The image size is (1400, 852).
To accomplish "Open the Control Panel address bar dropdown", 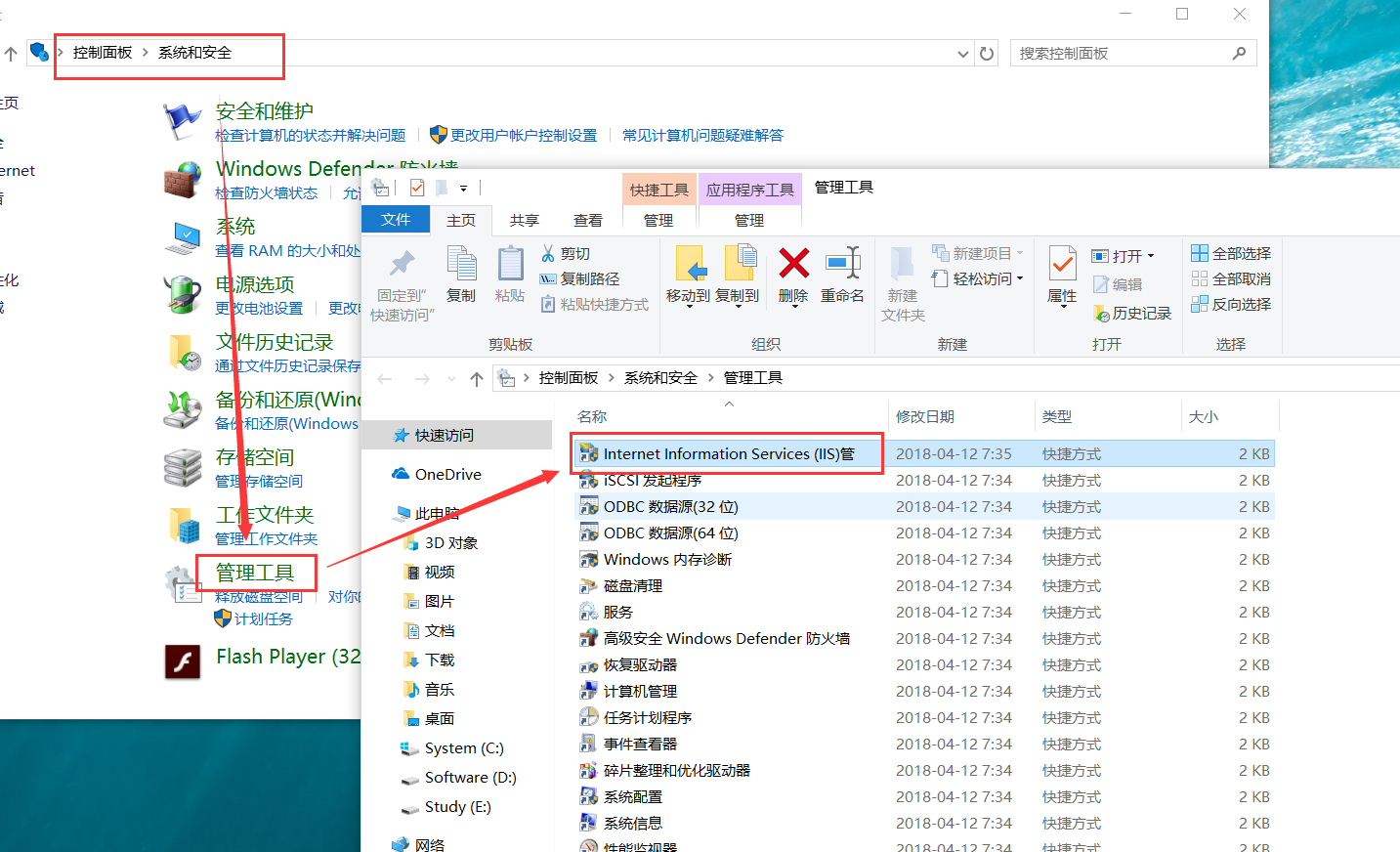I will [963, 54].
